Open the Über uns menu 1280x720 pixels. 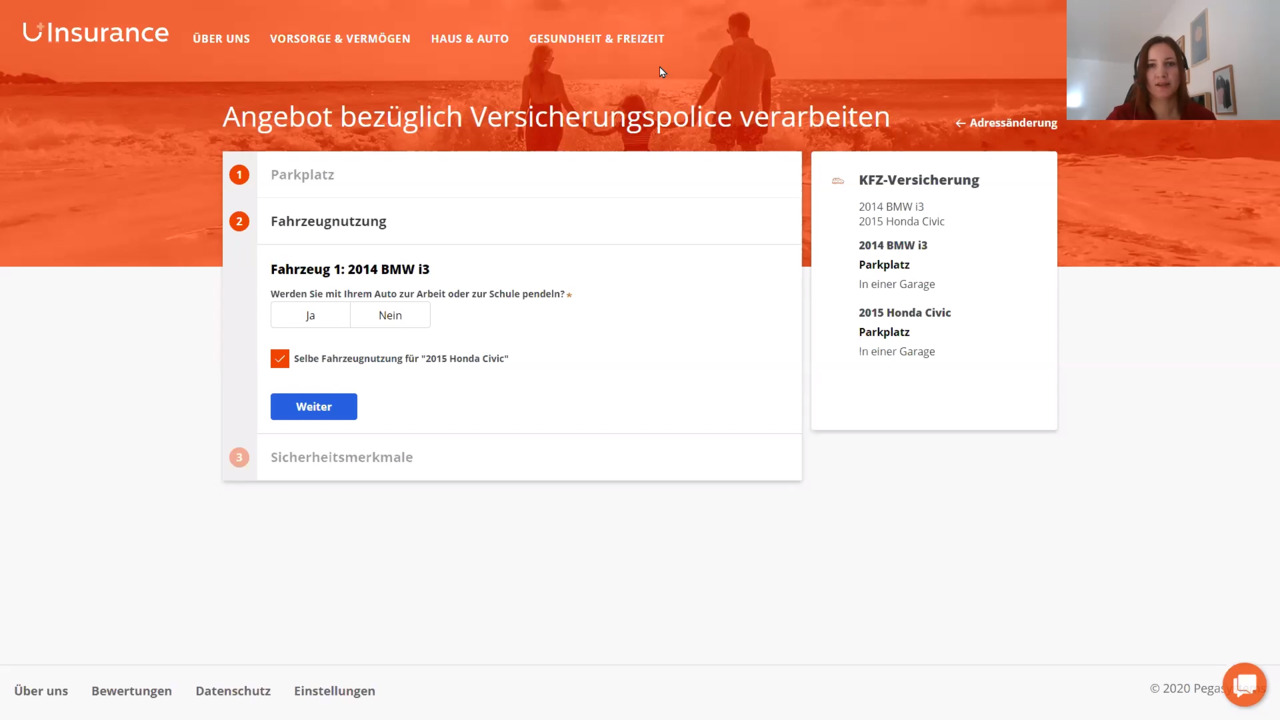coord(221,39)
